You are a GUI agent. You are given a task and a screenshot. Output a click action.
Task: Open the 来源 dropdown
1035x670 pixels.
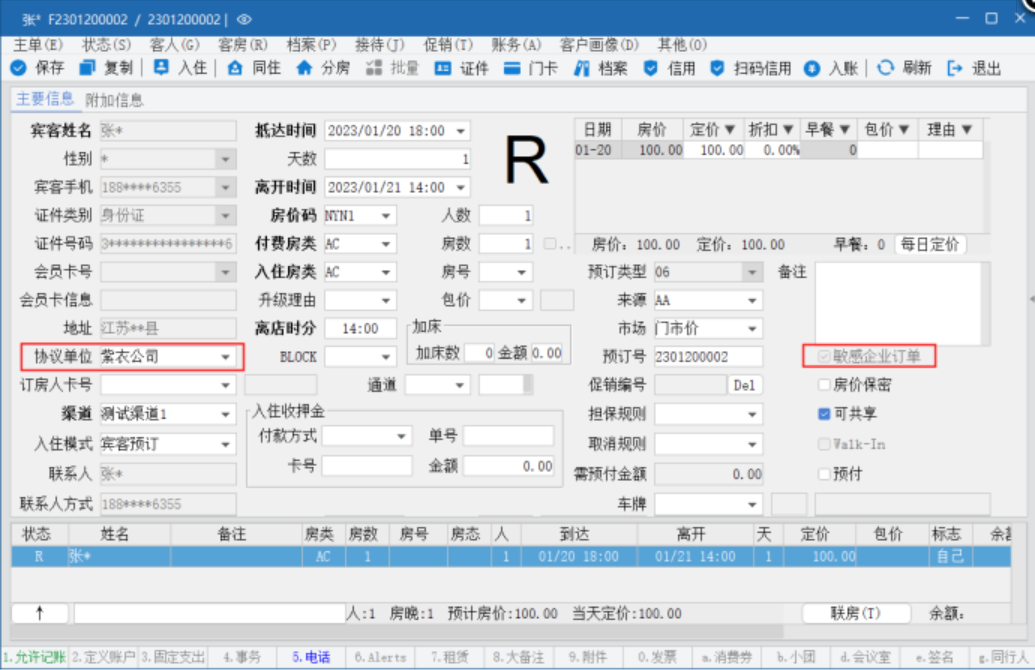point(752,301)
